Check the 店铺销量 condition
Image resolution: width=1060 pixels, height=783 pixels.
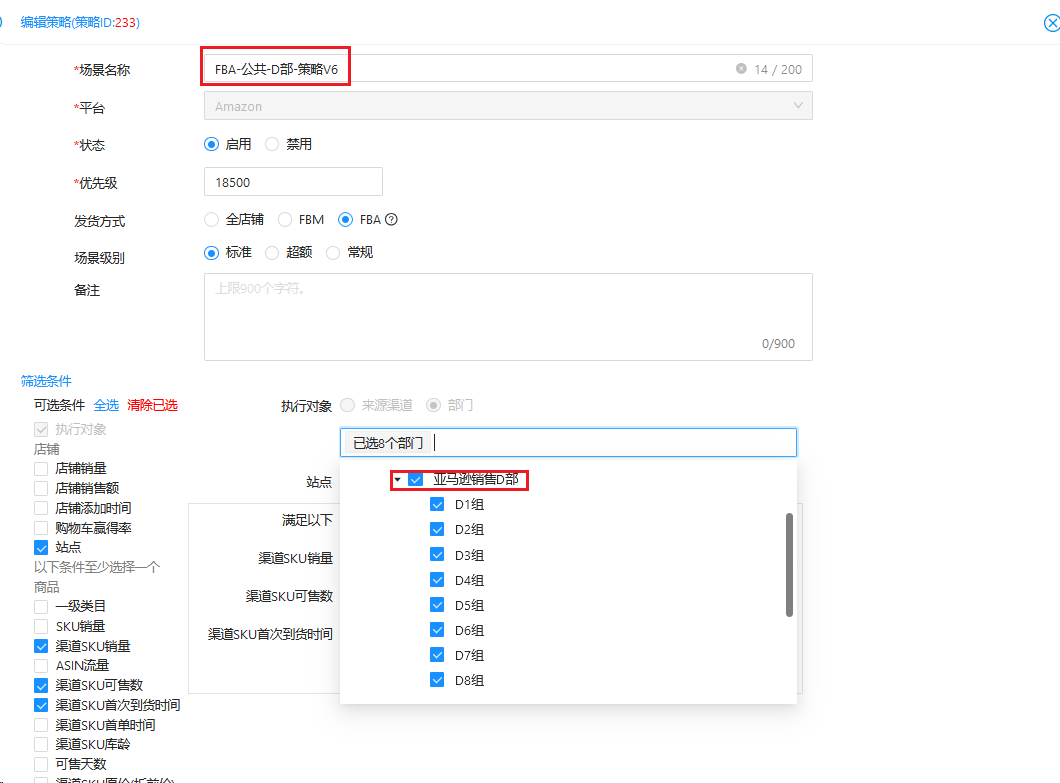(41, 469)
